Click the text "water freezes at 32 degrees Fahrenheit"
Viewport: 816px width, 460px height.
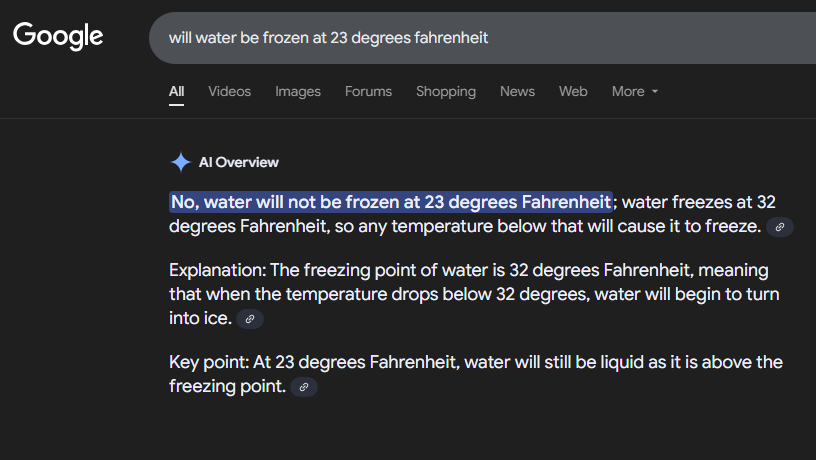pyautogui.click(x=690, y=202)
